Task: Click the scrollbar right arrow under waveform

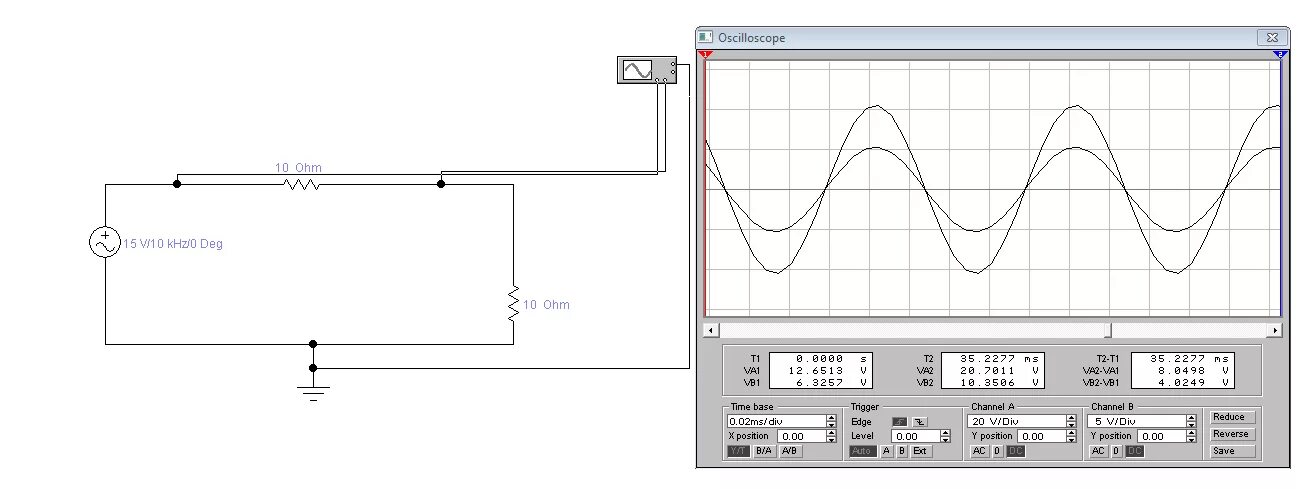Action: (1275, 330)
